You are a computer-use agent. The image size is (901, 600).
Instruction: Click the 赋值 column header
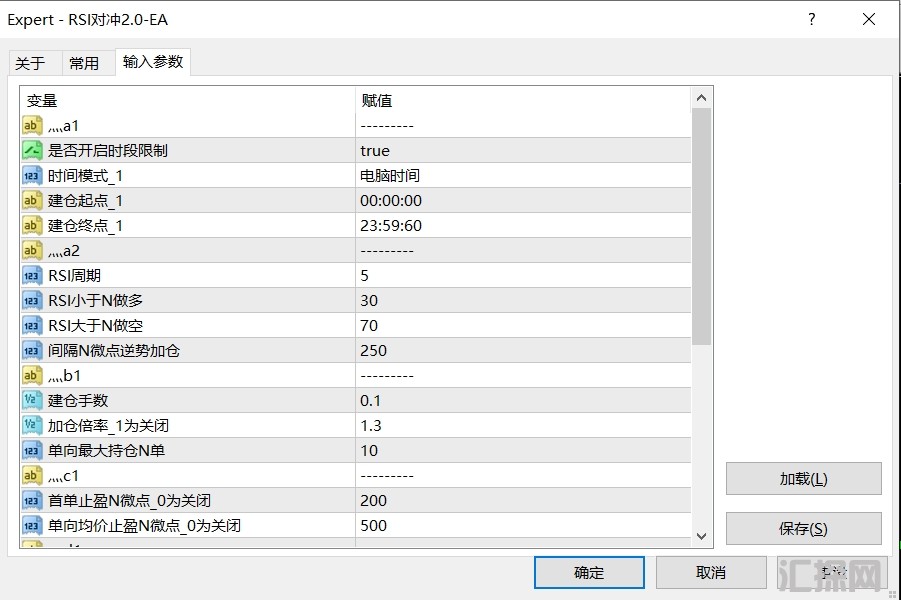[x=523, y=101]
